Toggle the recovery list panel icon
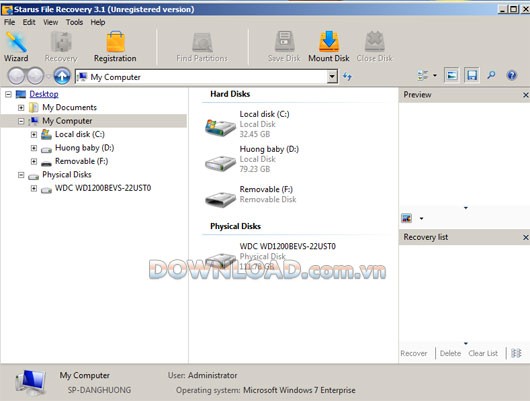 (x=472, y=75)
